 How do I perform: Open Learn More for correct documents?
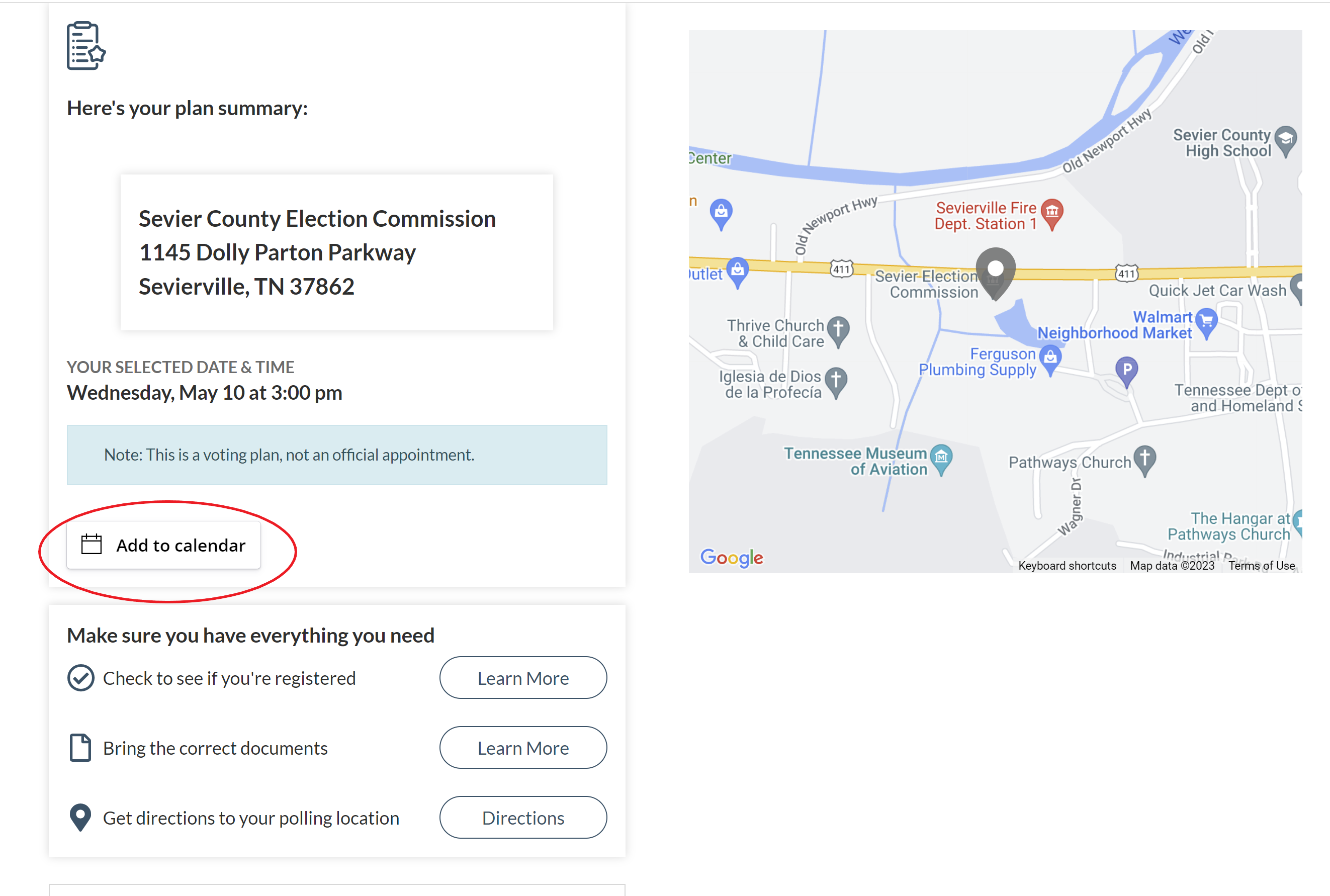[x=523, y=748]
